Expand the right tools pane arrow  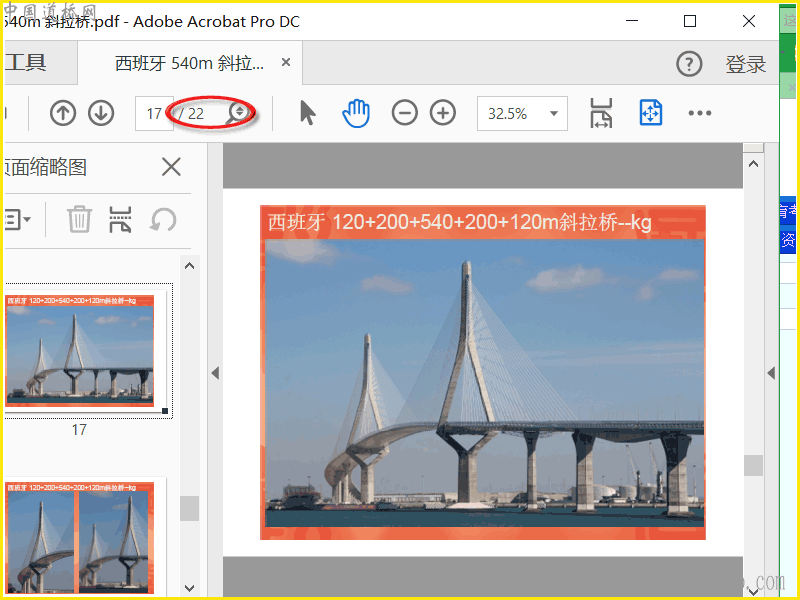coord(771,373)
